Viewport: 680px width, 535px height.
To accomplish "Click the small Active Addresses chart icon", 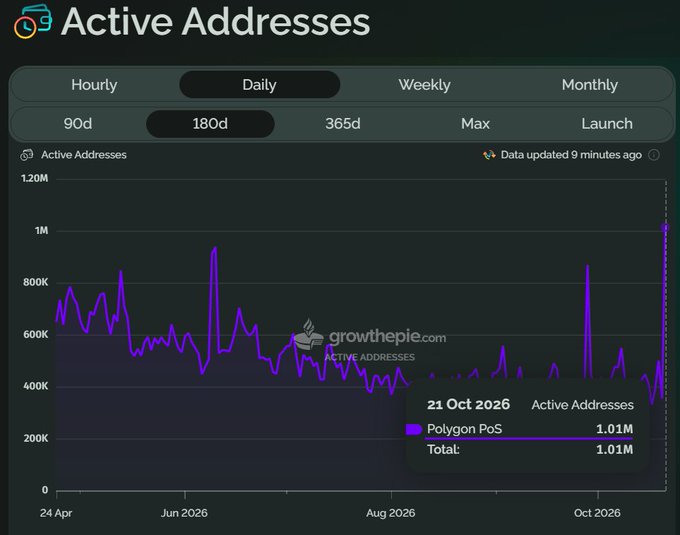I will 27,155.
